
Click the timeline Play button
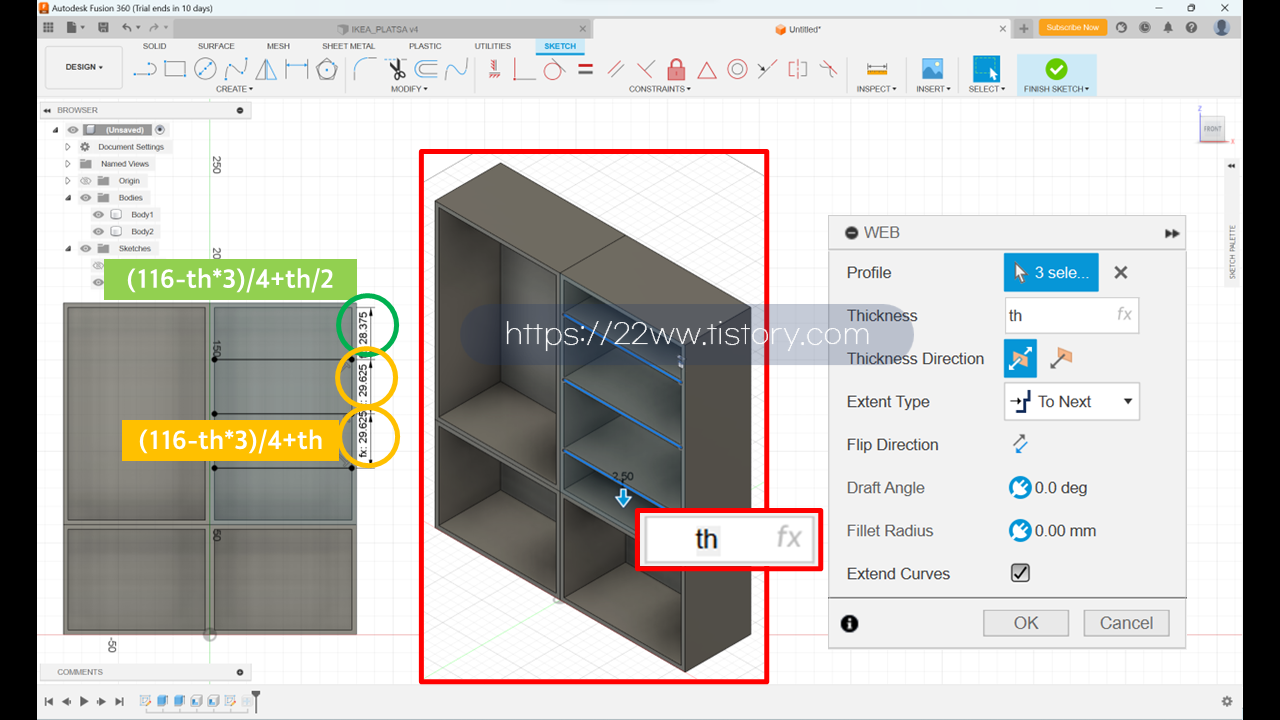pyautogui.click(x=84, y=702)
